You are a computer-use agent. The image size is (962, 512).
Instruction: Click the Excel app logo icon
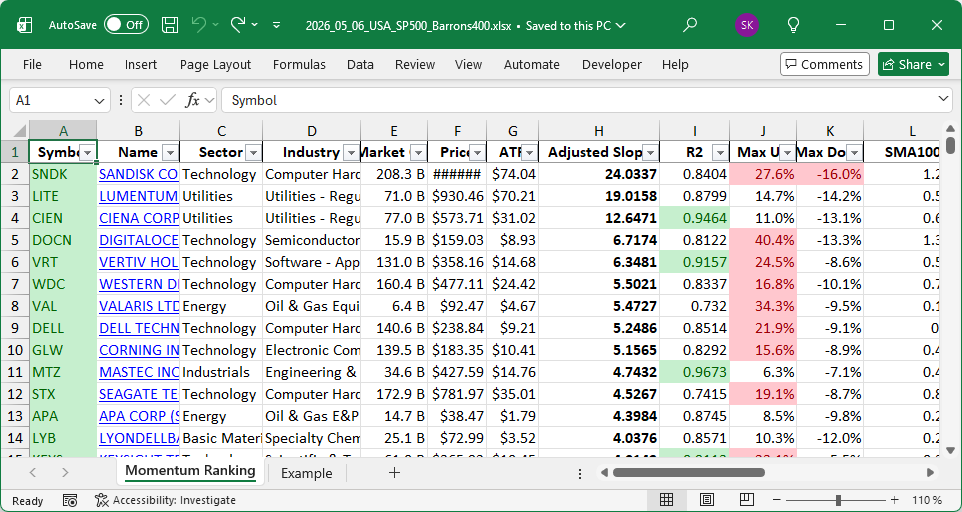click(x=25, y=25)
